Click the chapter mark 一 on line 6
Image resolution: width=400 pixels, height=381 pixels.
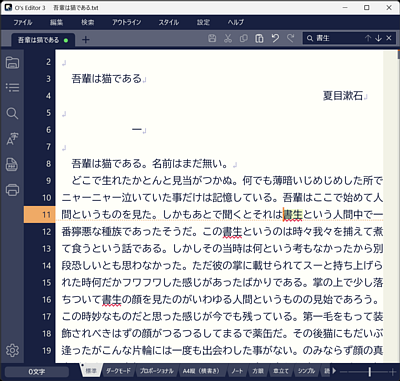(x=137, y=130)
